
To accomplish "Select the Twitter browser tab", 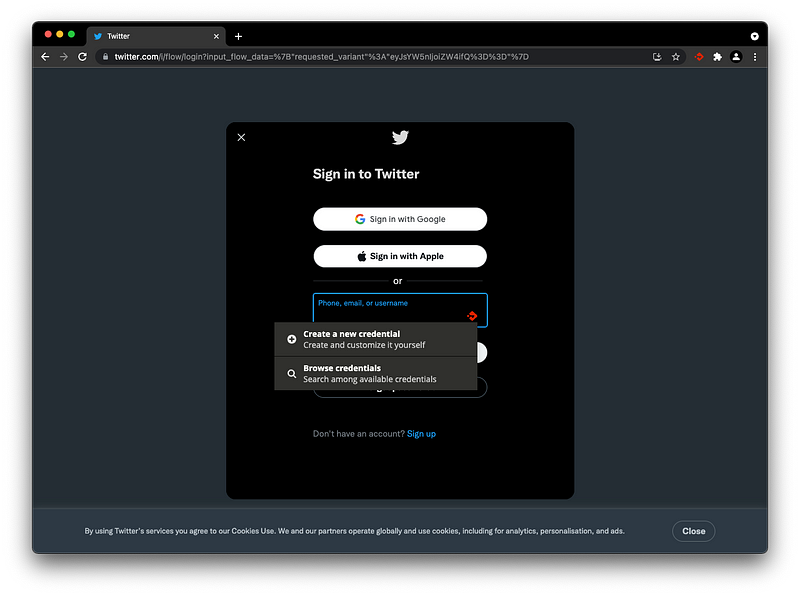I will [156, 36].
